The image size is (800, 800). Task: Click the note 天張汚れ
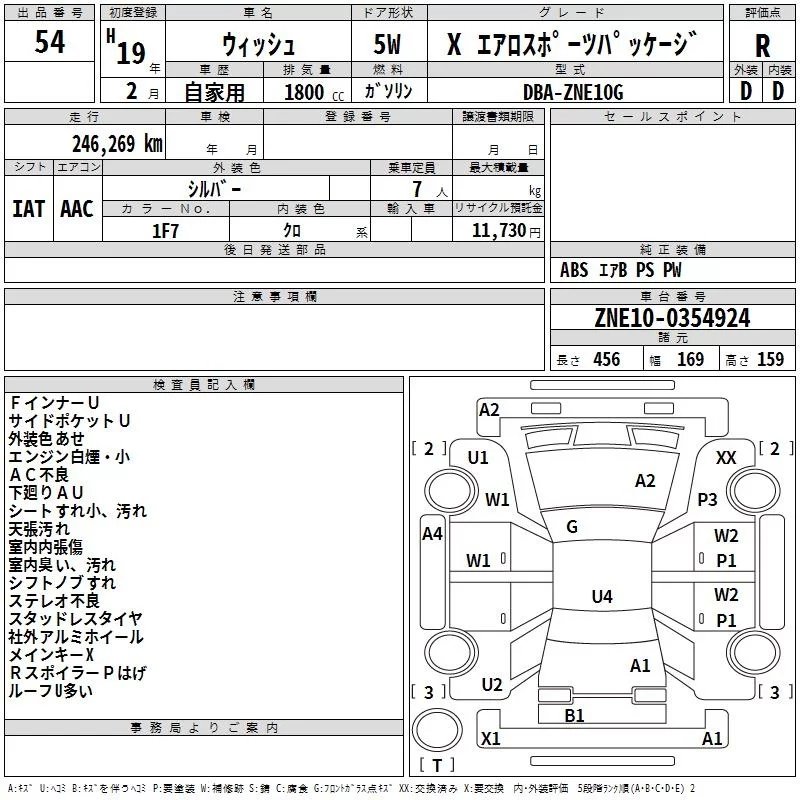coord(39,529)
